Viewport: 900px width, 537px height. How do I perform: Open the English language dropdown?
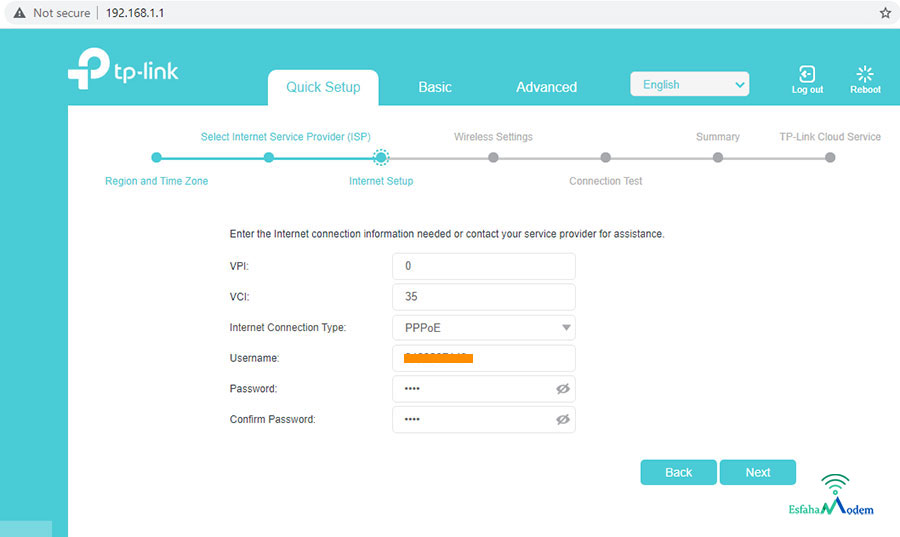689,85
